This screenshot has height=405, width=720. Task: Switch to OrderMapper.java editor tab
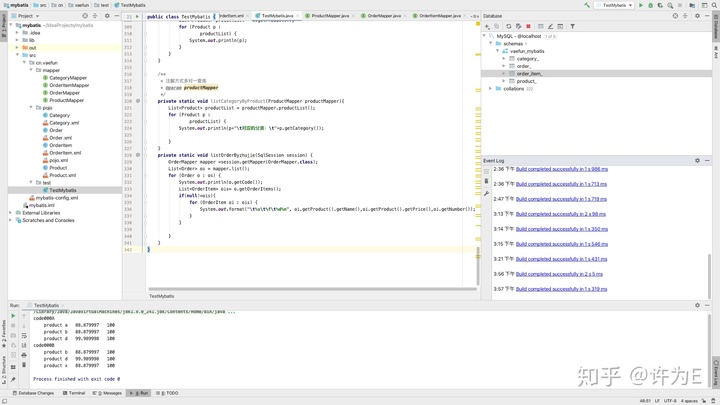tap(384, 16)
